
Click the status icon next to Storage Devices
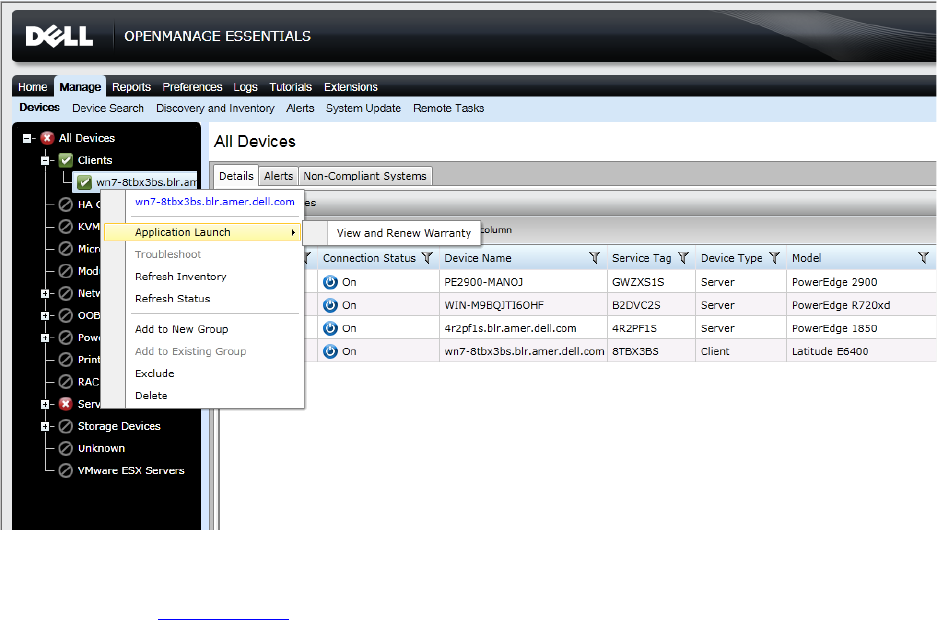pyautogui.click(x=66, y=426)
